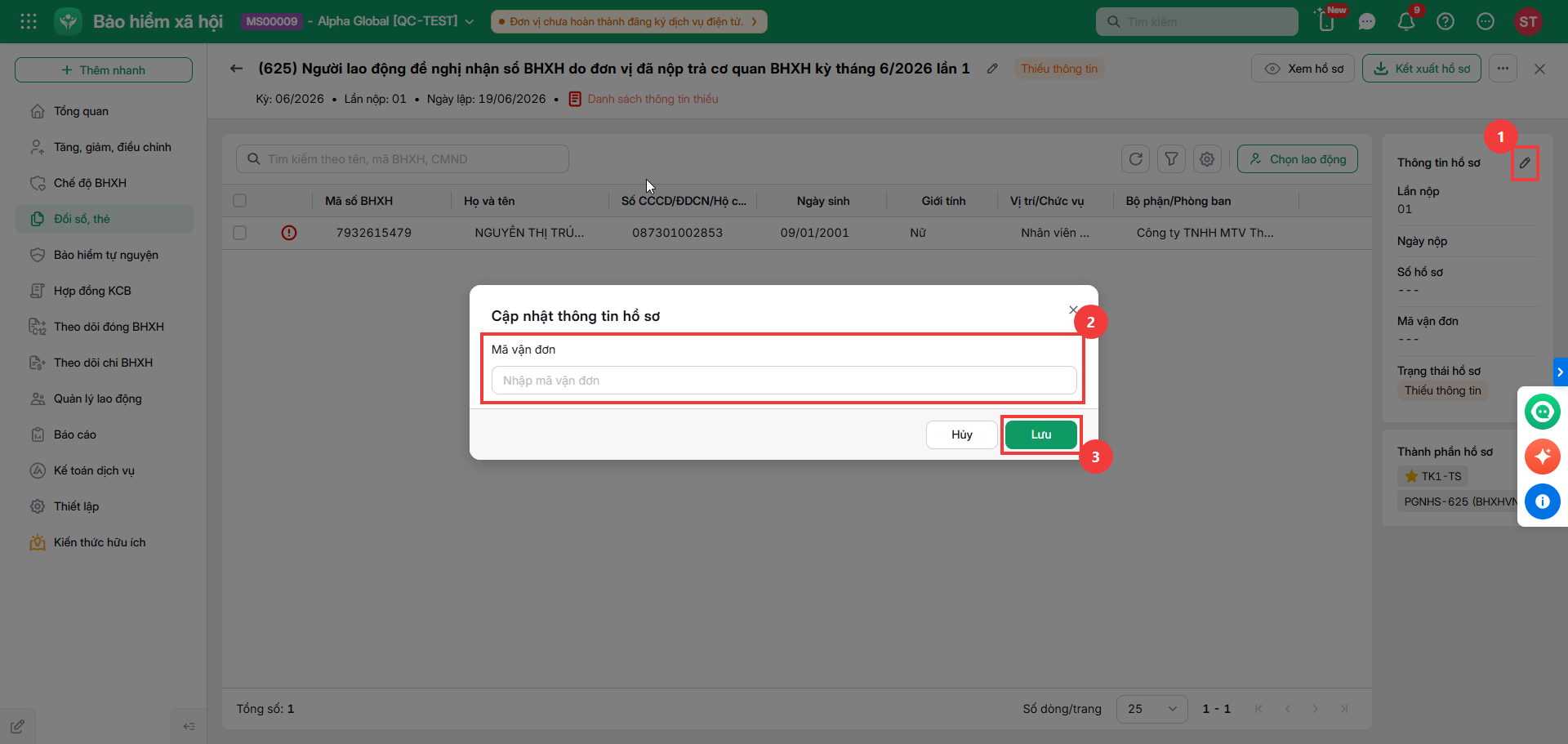Select the checkbox for row 7932615479
Image resolution: width=1568 pixels, height=744 pixels.
point(239,233)
